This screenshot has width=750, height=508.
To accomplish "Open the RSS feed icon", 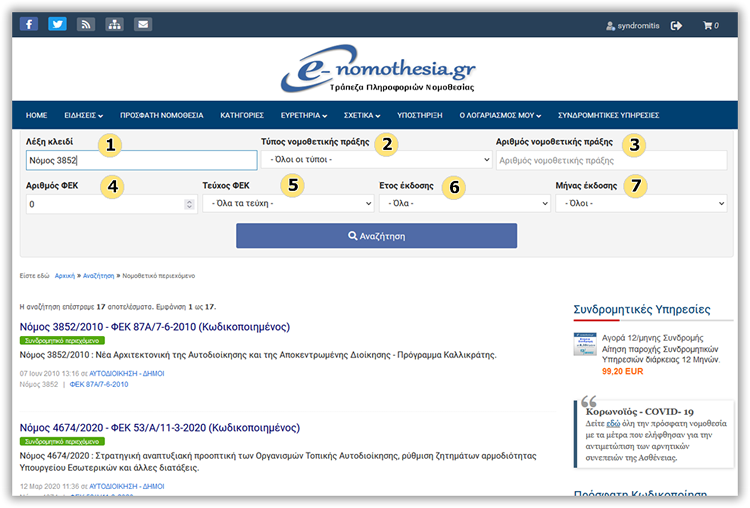I will tap(86, 24).
